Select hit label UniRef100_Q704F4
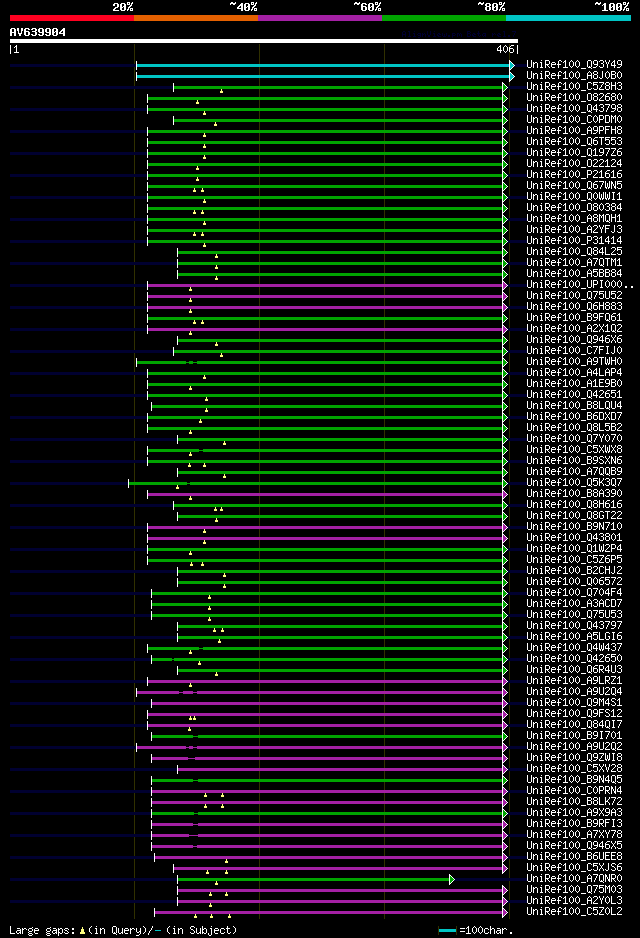Image resolution: width=640 pixels, height=938 pixels. (x=574, y=592)
